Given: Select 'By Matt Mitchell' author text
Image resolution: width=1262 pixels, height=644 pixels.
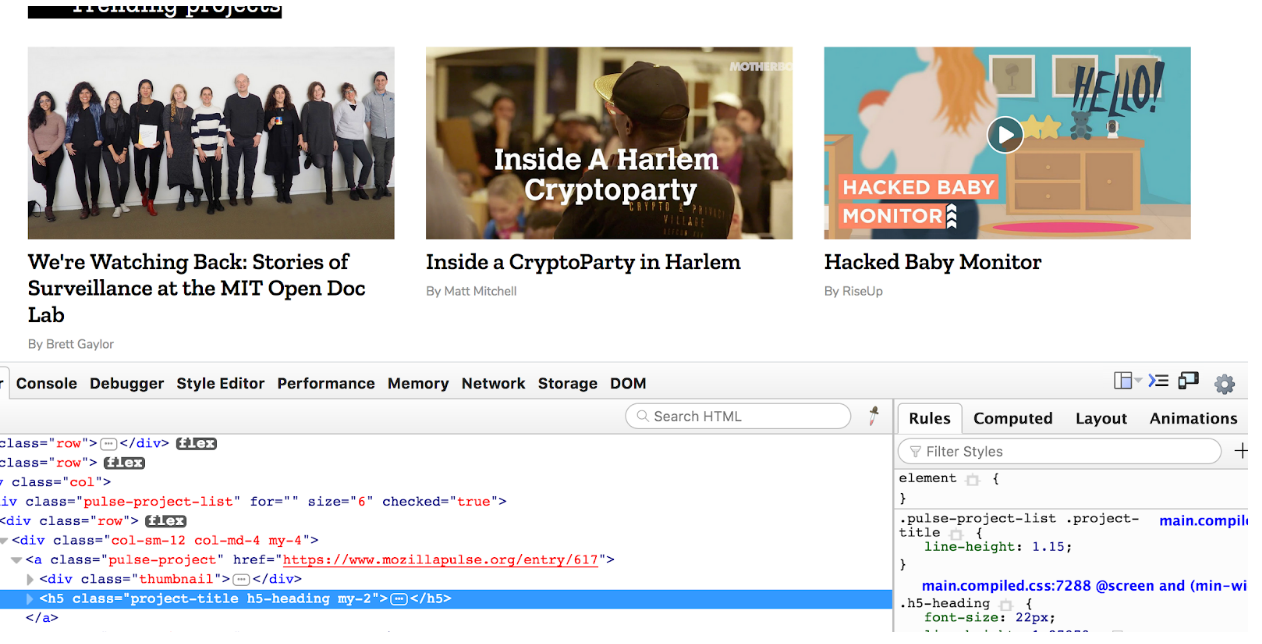Looking at the screenshot, I should click(471, 291).
